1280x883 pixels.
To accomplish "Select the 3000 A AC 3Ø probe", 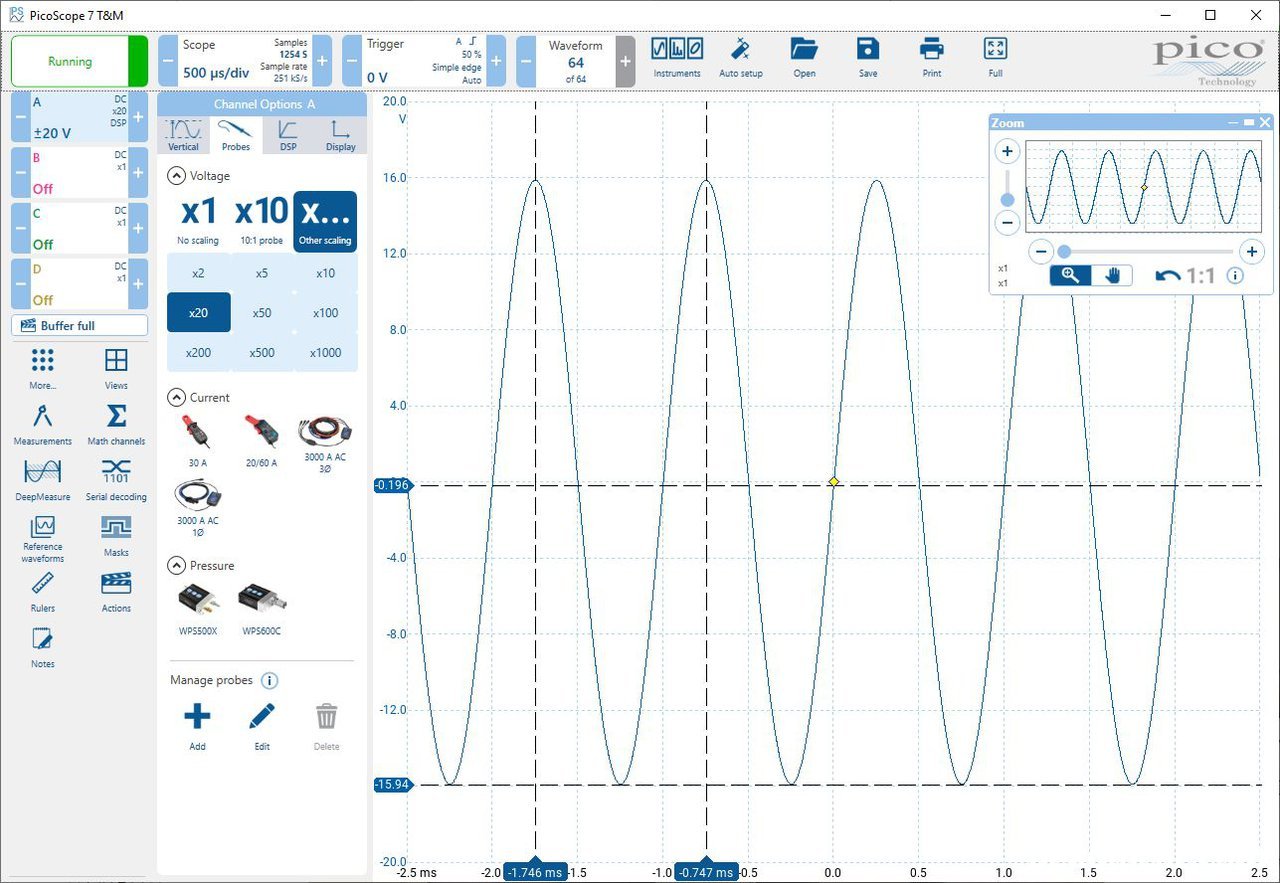I will tap(325, 444).
